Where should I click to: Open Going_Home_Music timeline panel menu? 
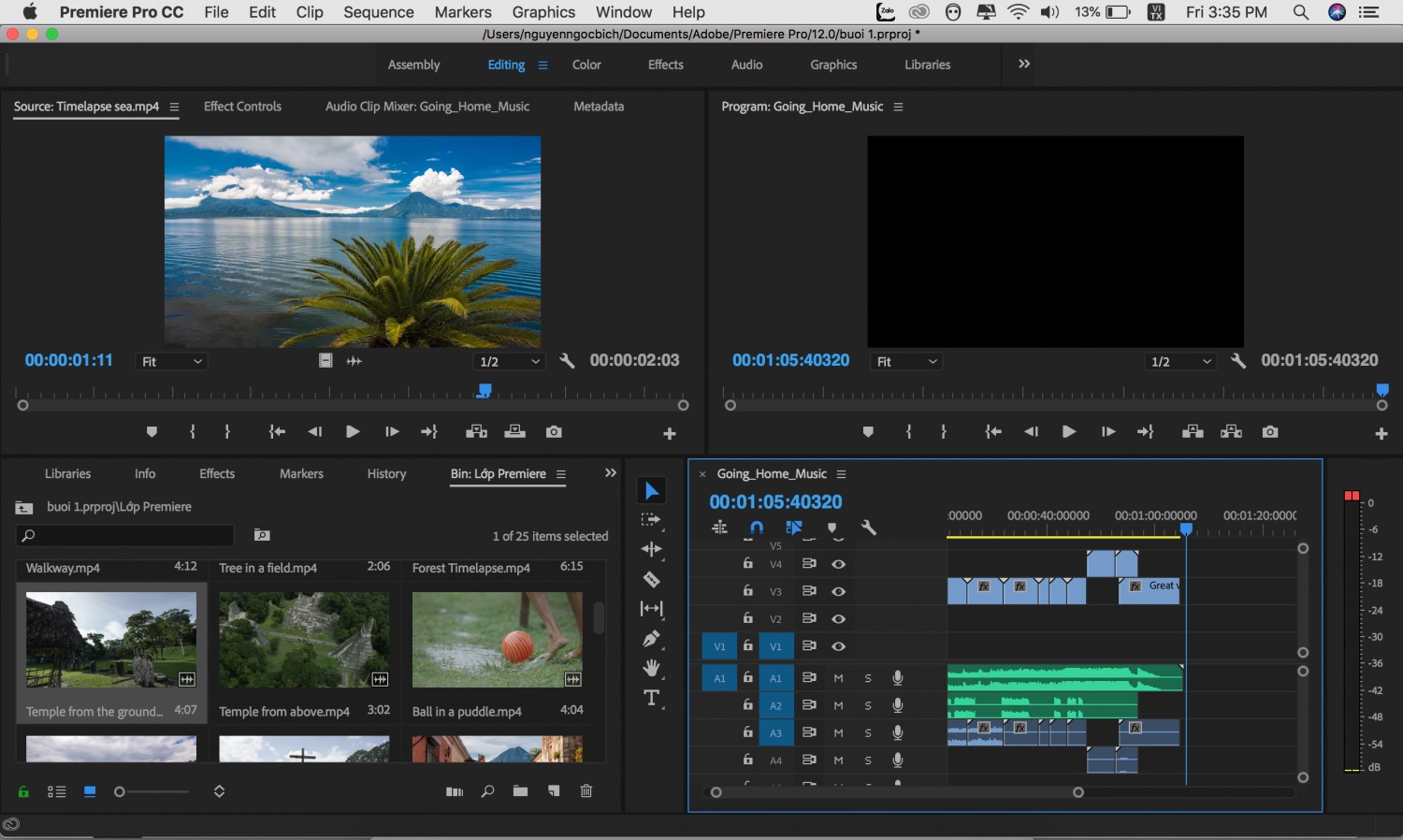pos(841,474)
